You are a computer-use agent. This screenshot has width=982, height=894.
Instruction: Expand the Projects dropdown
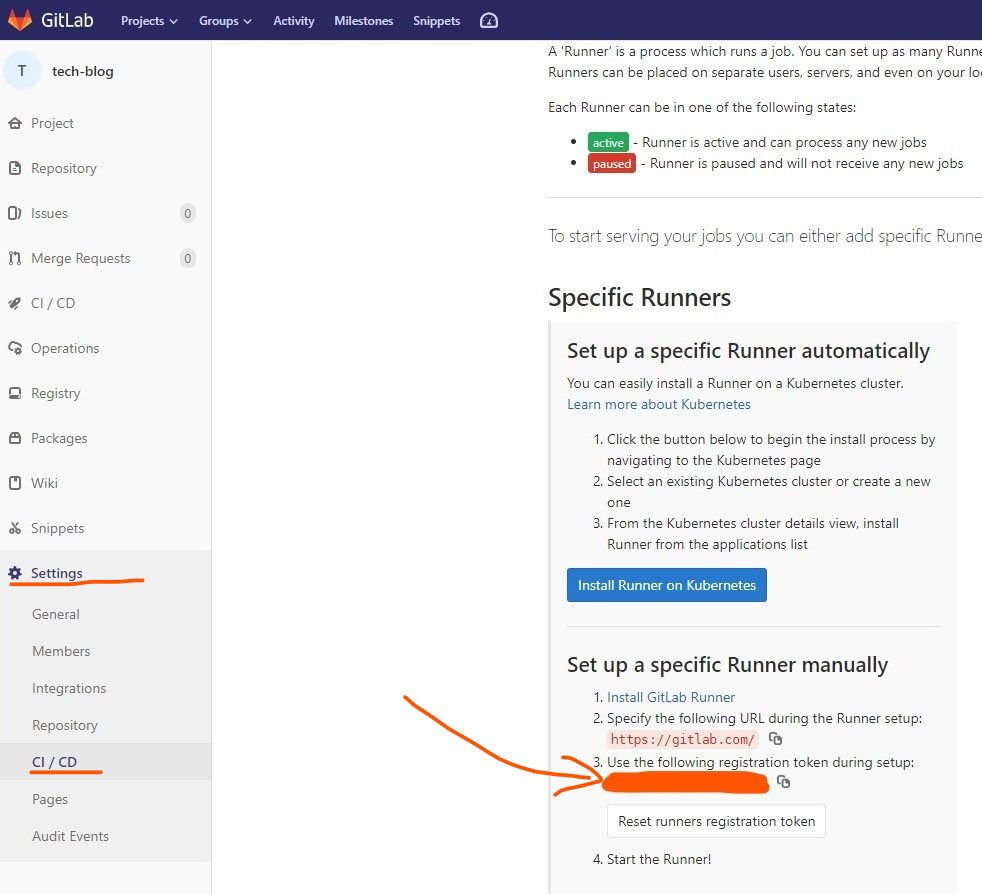(148, 20)
